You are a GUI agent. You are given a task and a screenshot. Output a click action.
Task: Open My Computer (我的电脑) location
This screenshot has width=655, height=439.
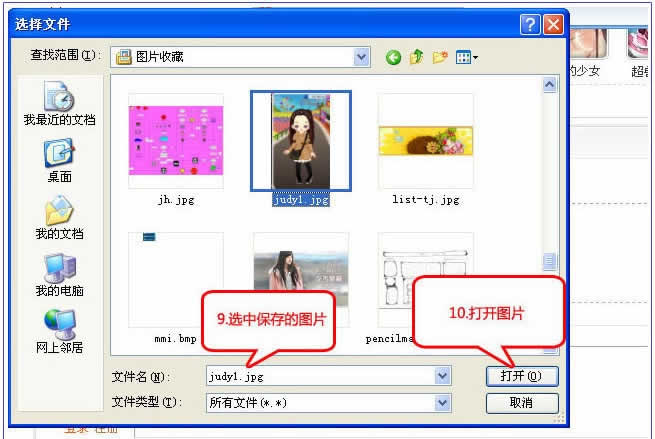click(x=59, y=274)
